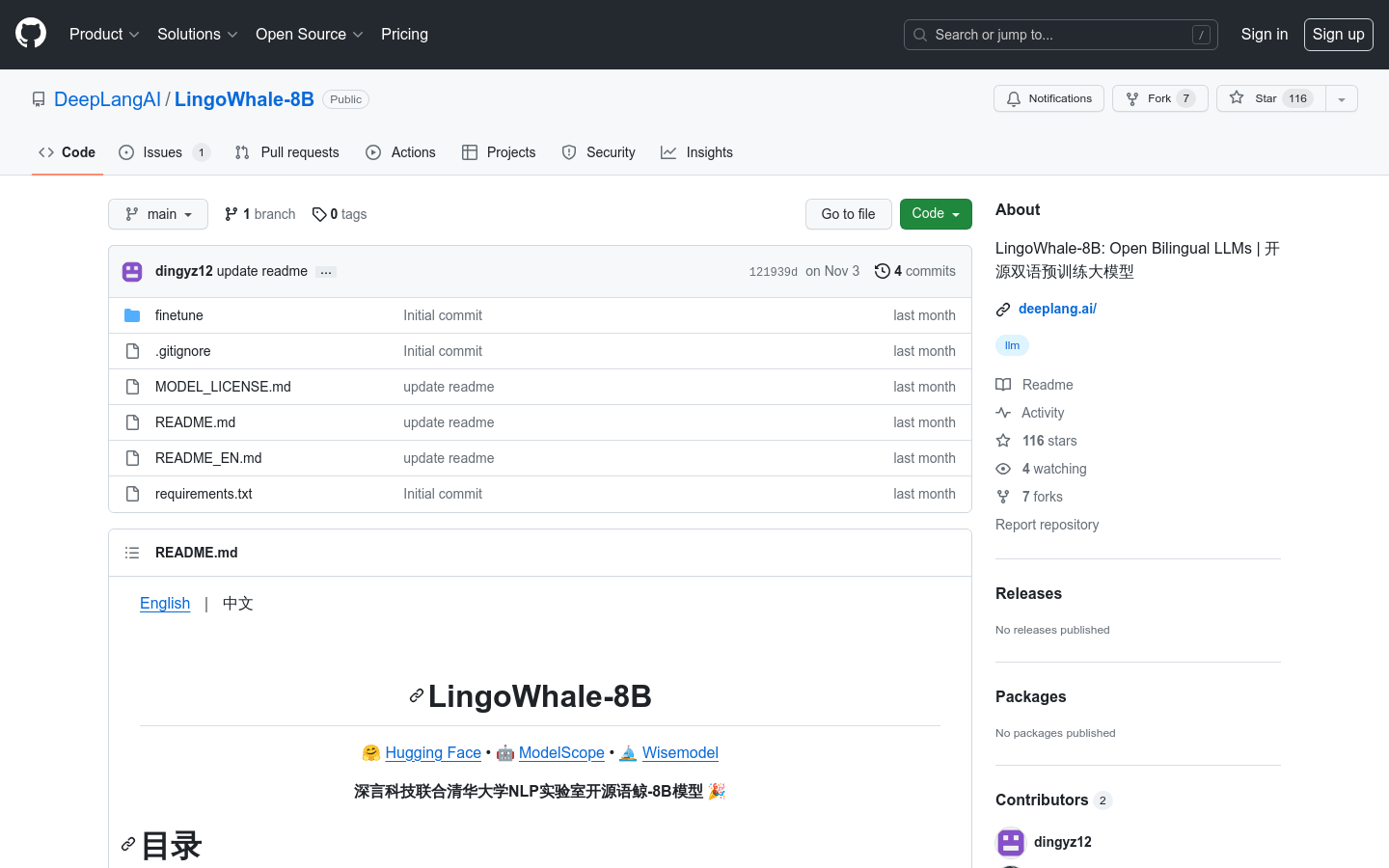The height and width of the screenshot is (868, 1389).
Task: Open the green Code dropdown button
Action: click(936, 214)
